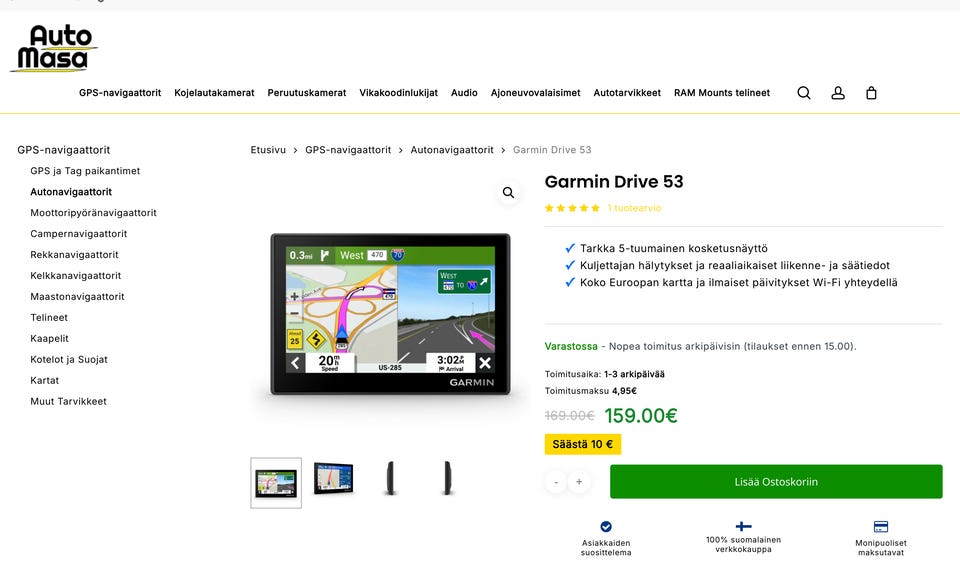Select GPS-navigaattorit sidebar heading
The height and width of the screenshot is (569, 960).
coord(64,149)
